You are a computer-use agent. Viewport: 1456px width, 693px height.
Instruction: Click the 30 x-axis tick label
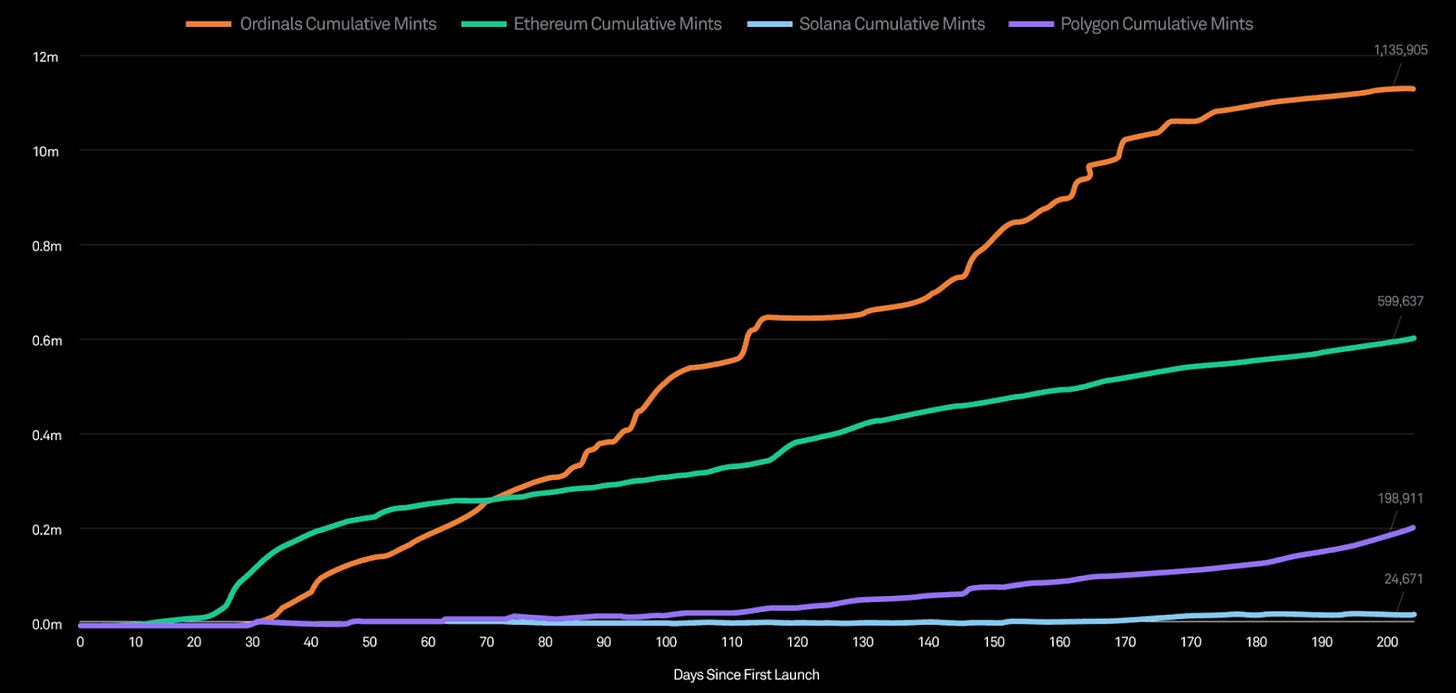[x=252, y=642]
